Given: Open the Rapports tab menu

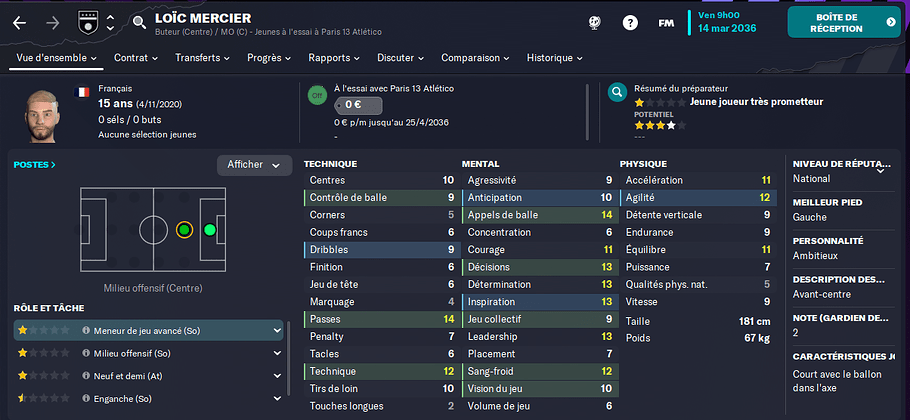Looking at the screenshot, I should pyautogui.click(x=334, y=58).
